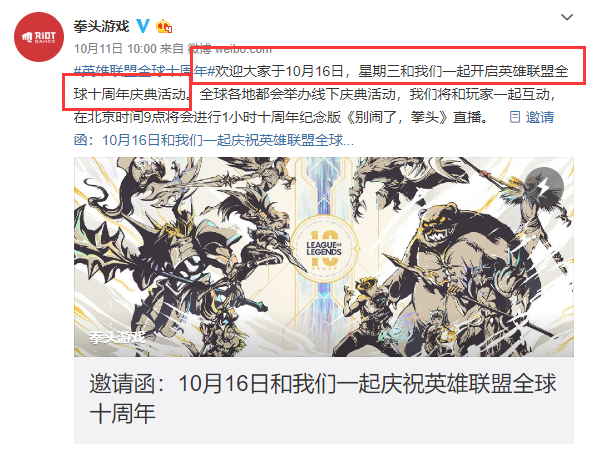Click the 十周年 second line of card title

(x=122, y=413)
